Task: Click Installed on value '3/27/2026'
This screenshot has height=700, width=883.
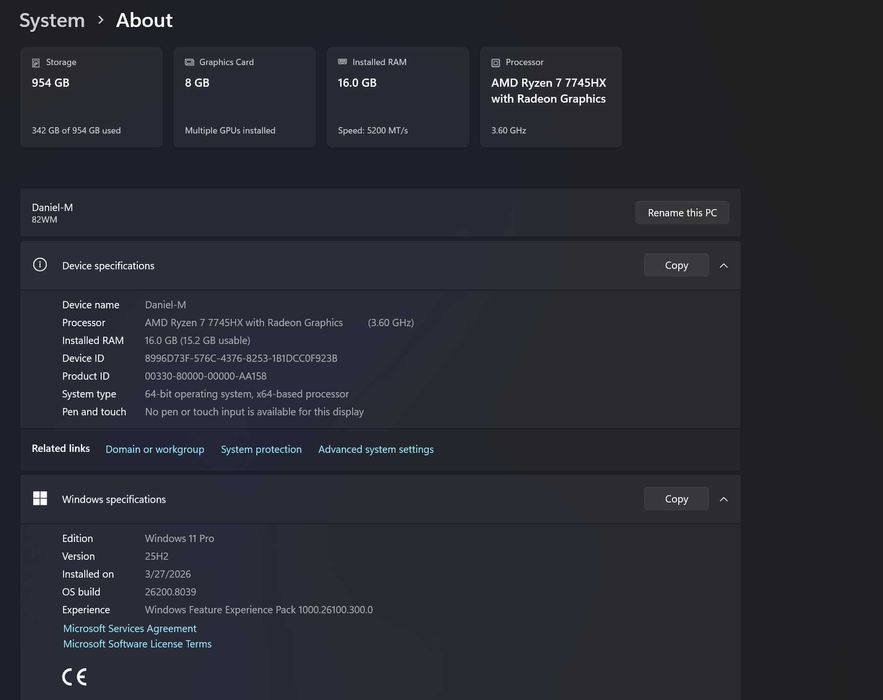Action: tap(168, 574)
